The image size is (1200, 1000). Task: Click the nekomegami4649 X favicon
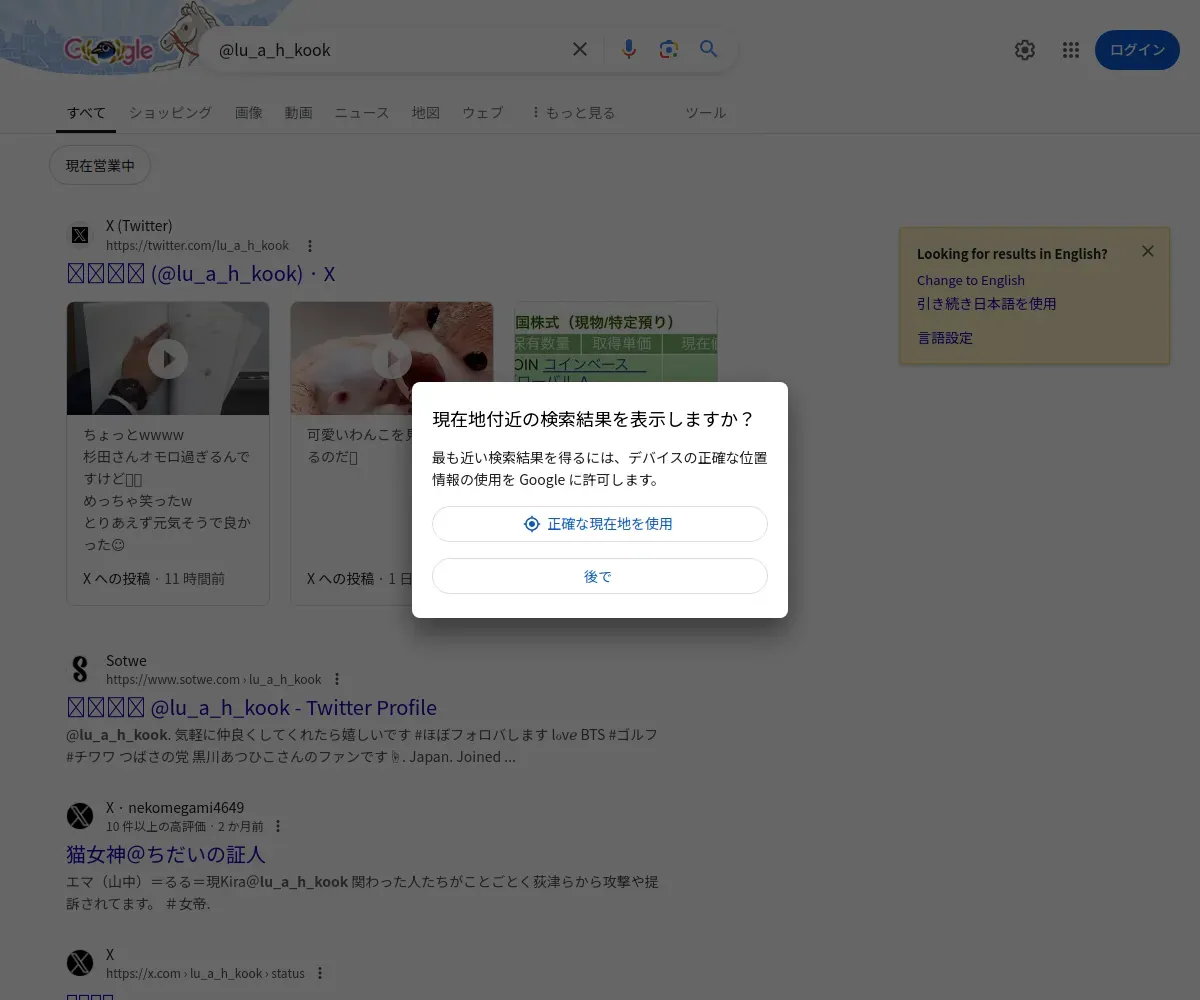(80, 816)
